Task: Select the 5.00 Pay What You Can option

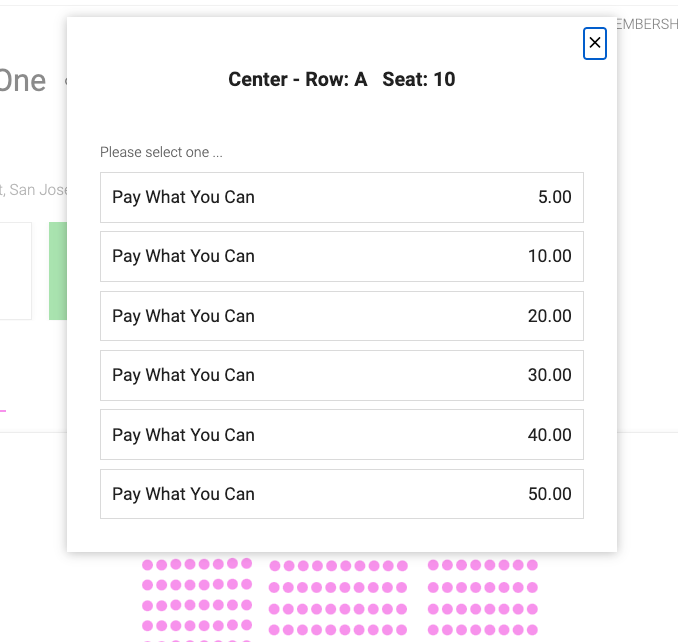Action: pyautogui.click(x=342, y=197)
